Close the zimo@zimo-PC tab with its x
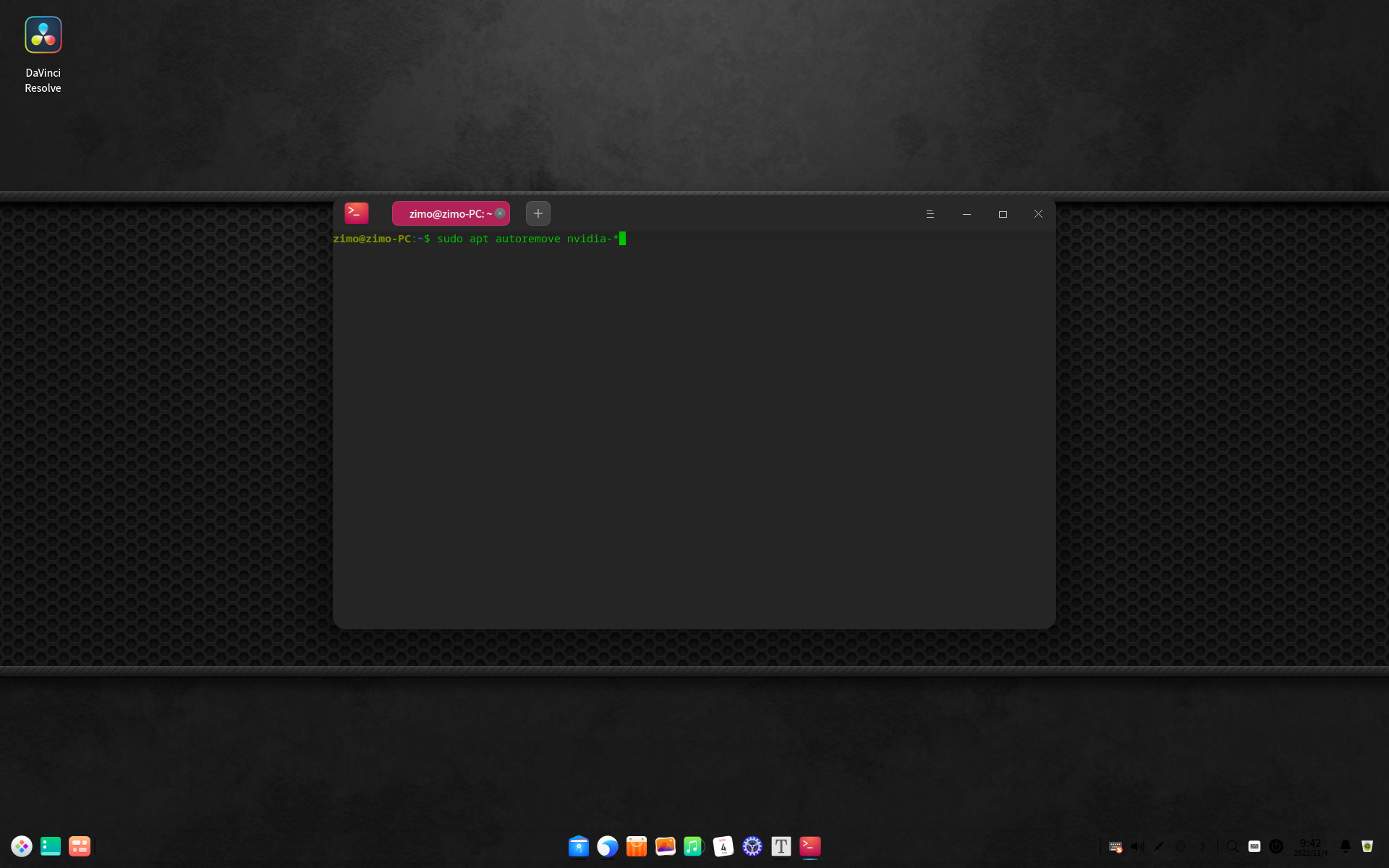 [500, 213]
